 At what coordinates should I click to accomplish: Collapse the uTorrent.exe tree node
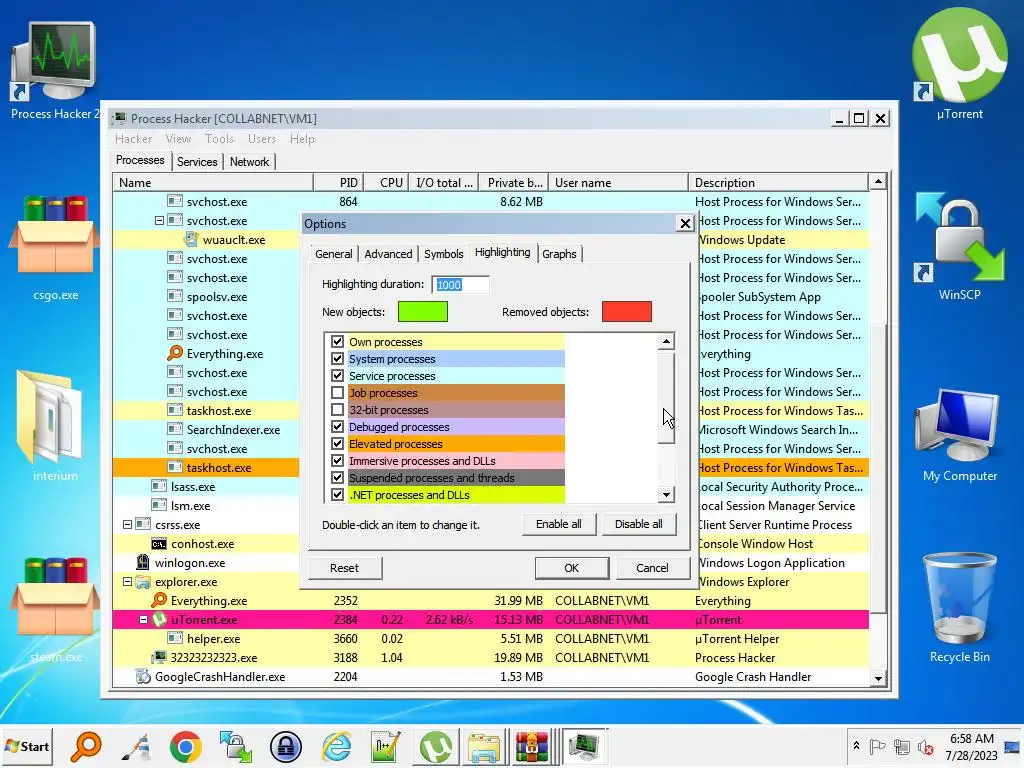143,619
